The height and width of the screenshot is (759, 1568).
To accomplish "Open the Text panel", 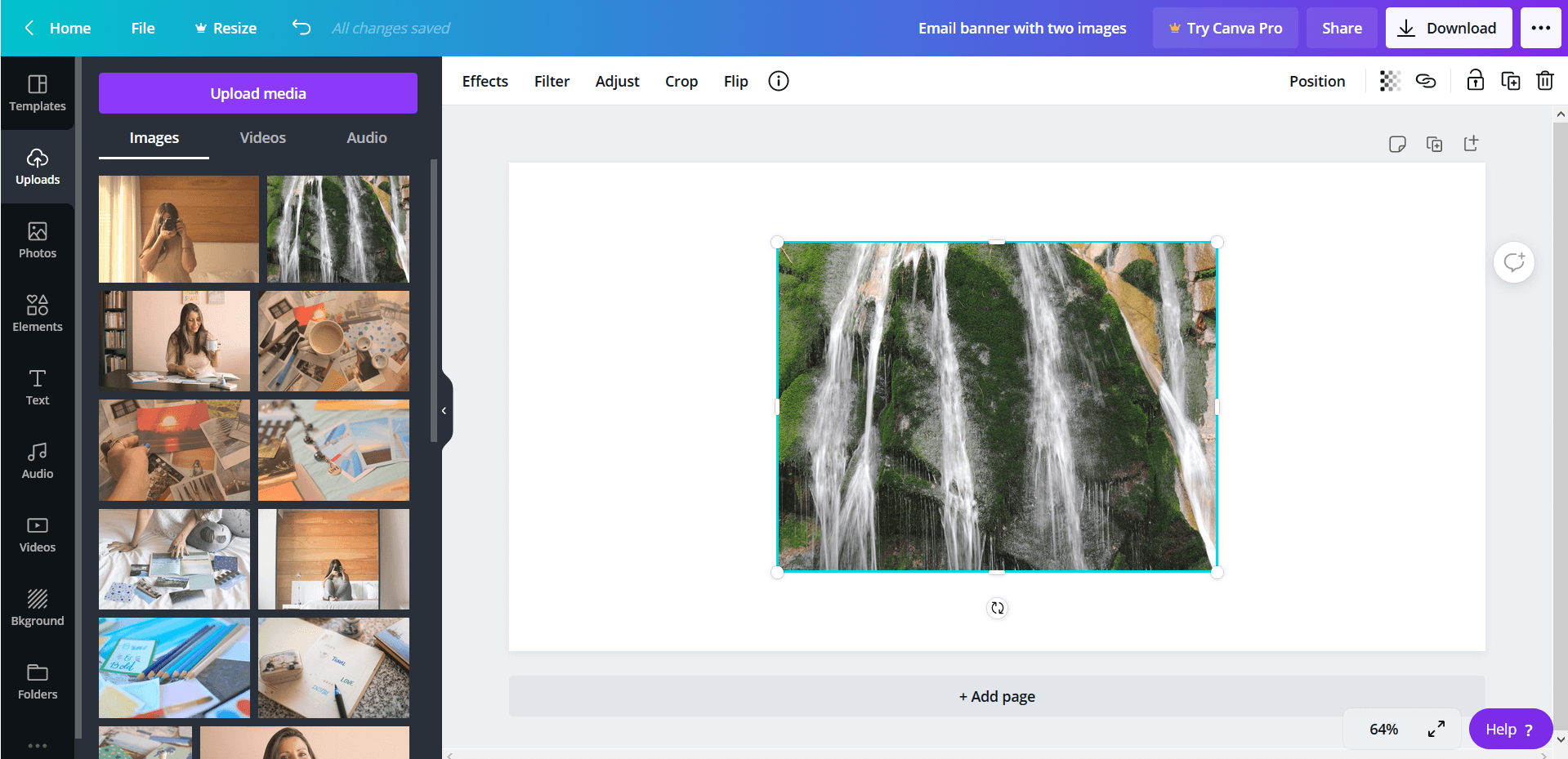I will [x=38, y=387].
